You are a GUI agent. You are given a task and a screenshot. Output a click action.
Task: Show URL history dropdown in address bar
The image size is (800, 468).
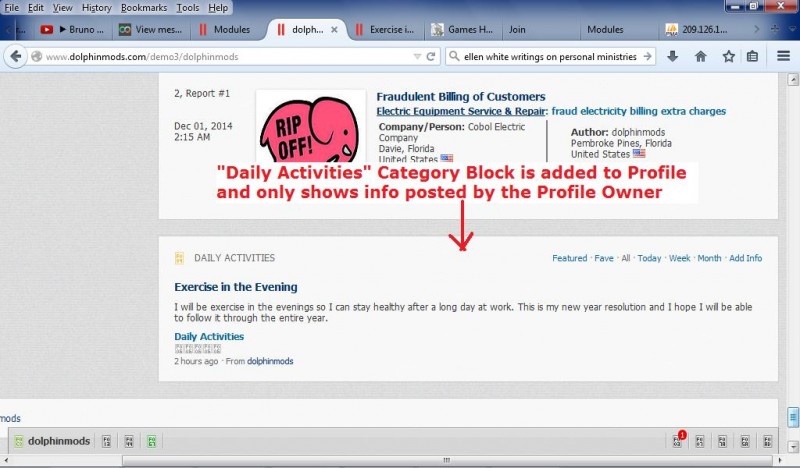coord(417,57)
